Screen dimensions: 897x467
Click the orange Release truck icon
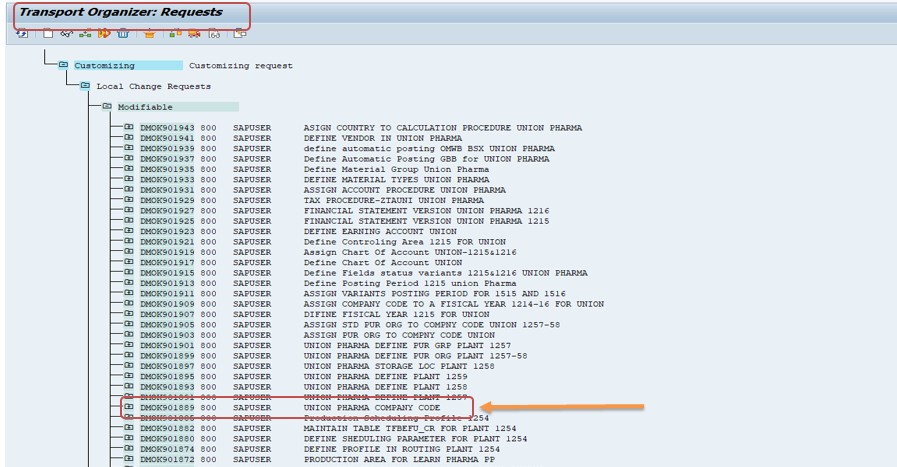point(104,34)
